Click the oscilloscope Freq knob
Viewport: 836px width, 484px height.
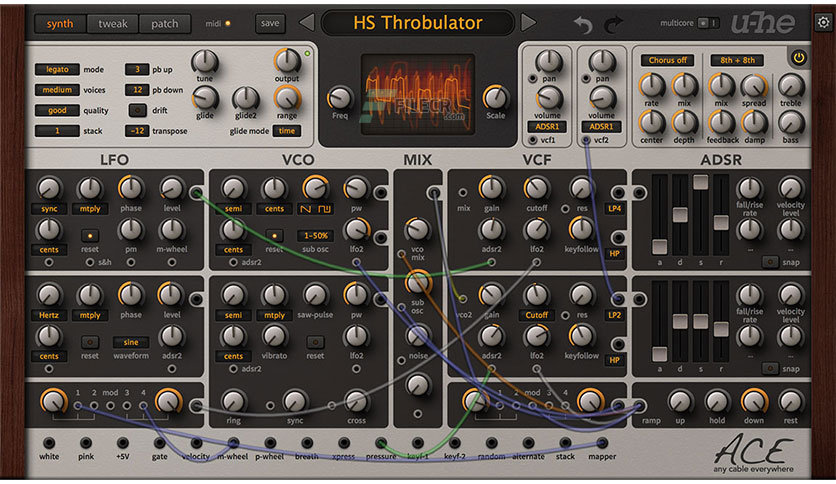340,98
